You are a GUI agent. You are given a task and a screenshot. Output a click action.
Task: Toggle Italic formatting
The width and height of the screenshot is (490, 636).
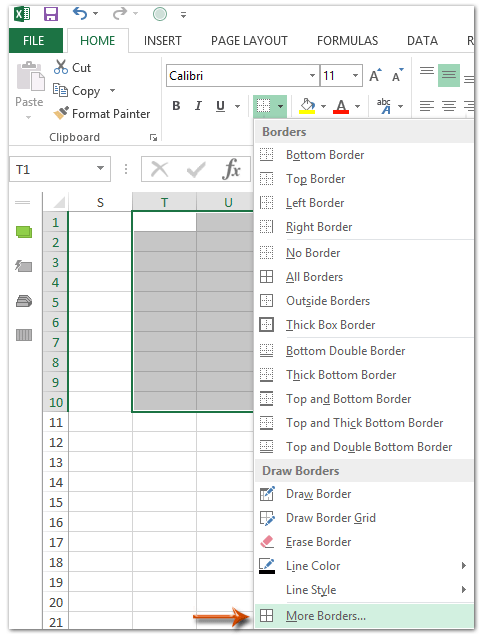198,106
